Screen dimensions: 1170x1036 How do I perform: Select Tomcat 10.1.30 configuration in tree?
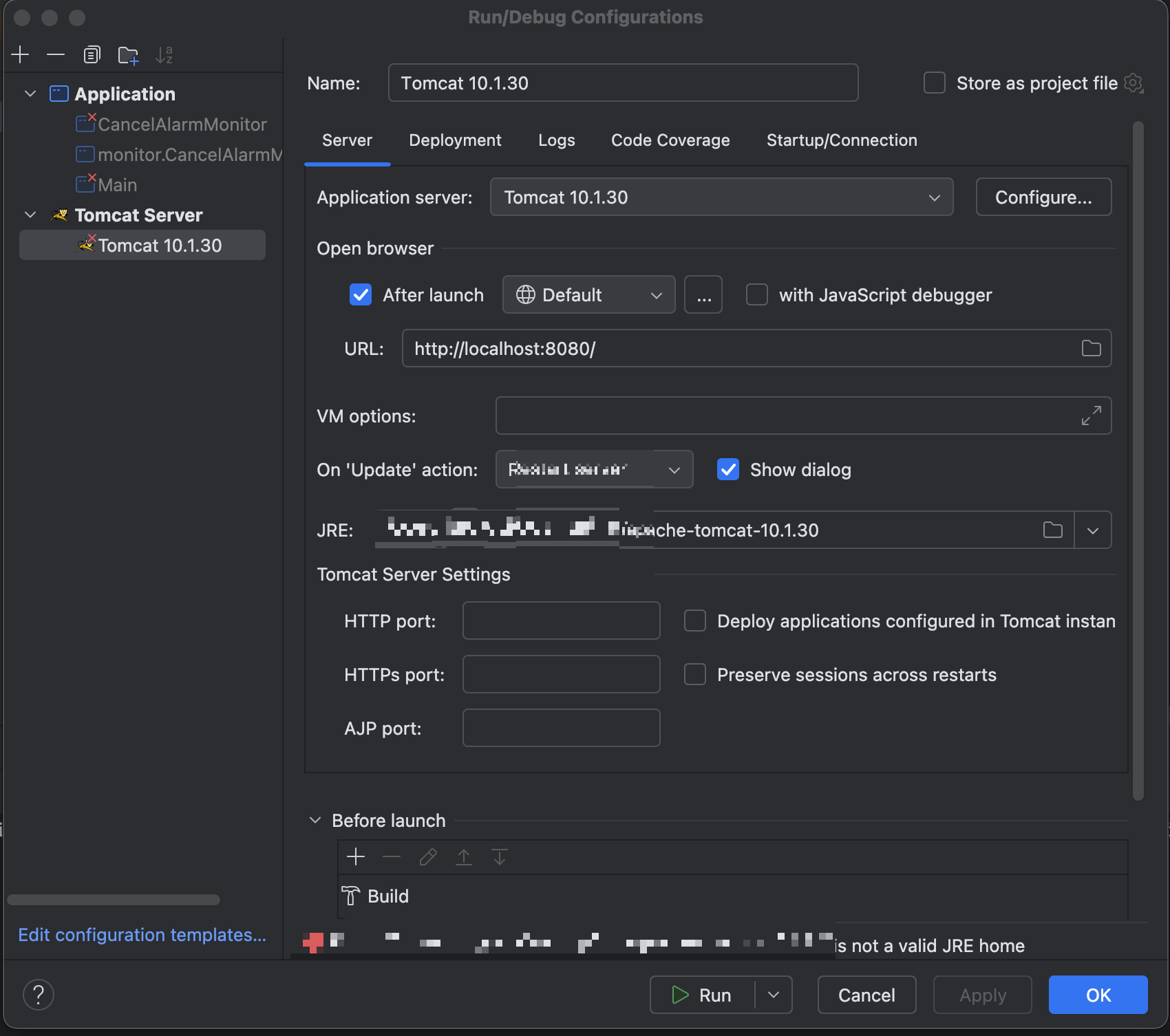142,246
